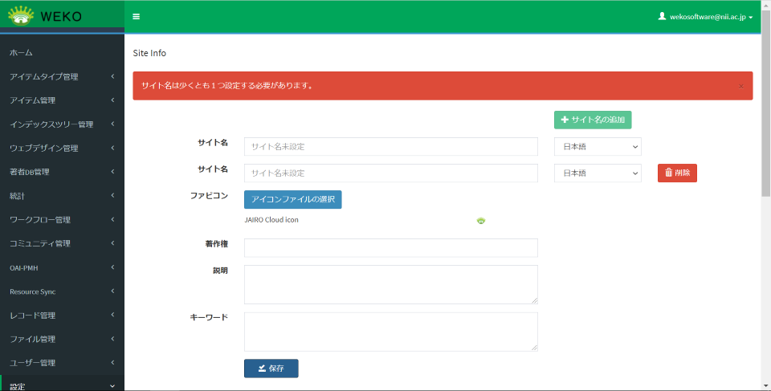Click the red 削除 delete button
The image size is (771, 391).
click(x=677, y=173)
